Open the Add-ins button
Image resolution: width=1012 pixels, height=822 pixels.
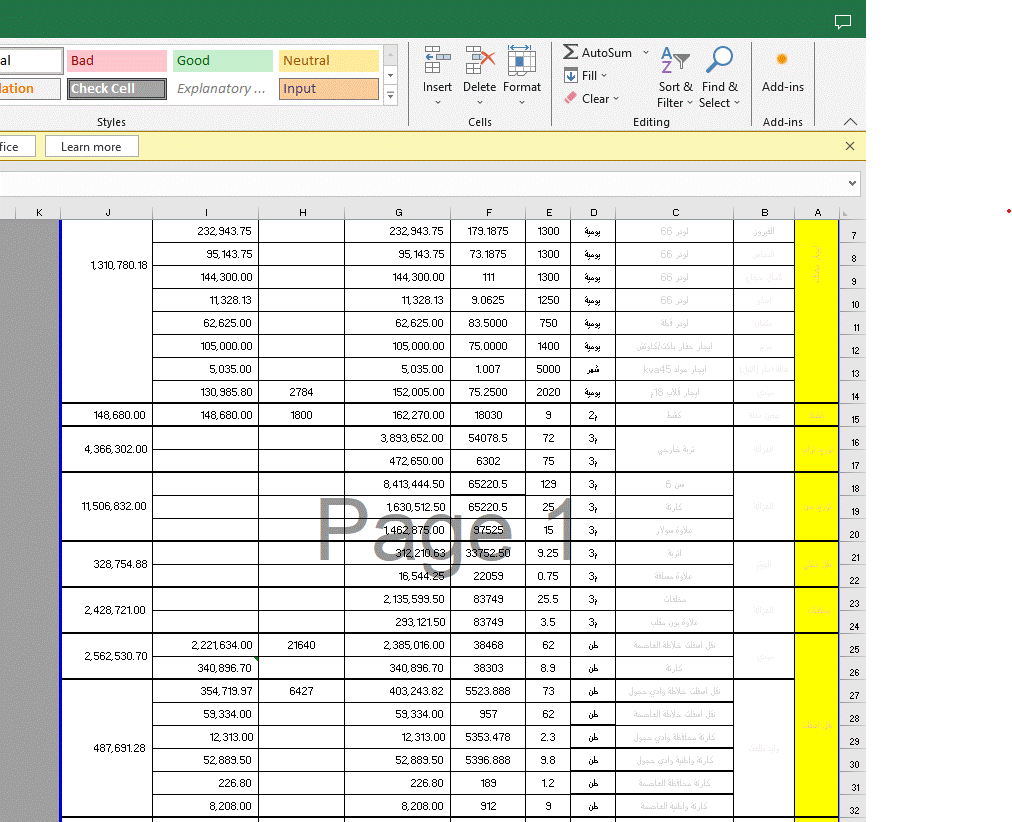click(x=782, y=70)
